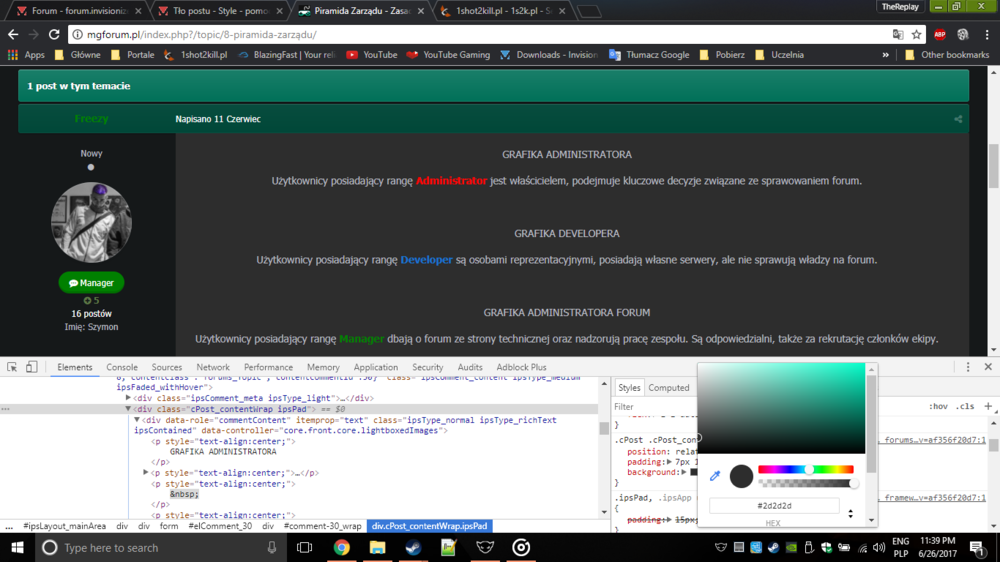Open the Apps shortcut in bookmarks bar
The width and height of the screenshot is (1000, 562).
(x=26, y=55)
